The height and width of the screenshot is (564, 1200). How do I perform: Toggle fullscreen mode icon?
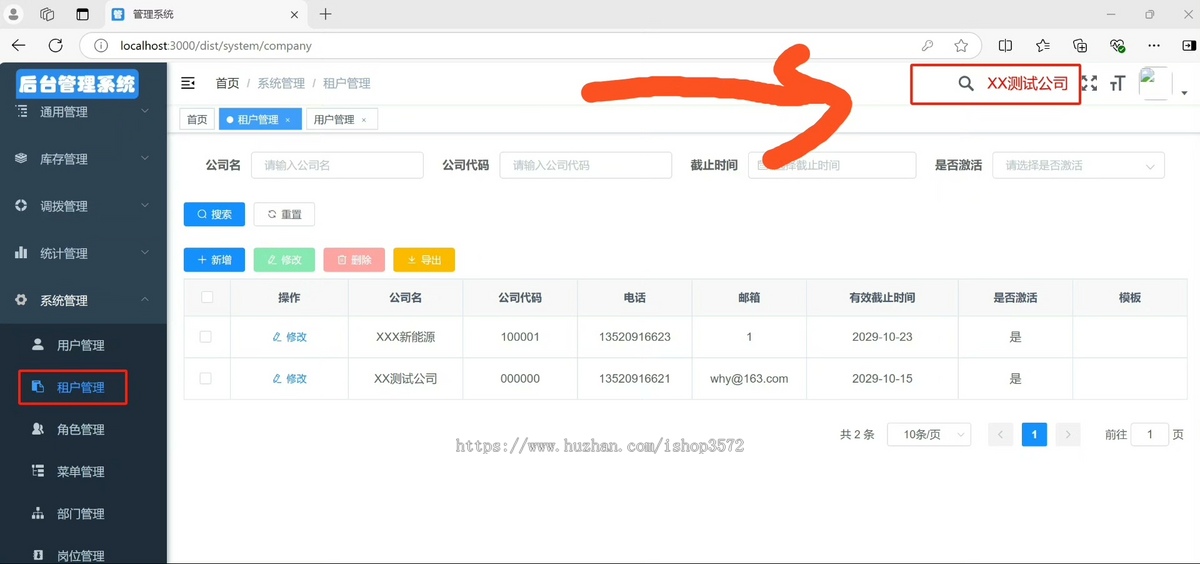1089,84
